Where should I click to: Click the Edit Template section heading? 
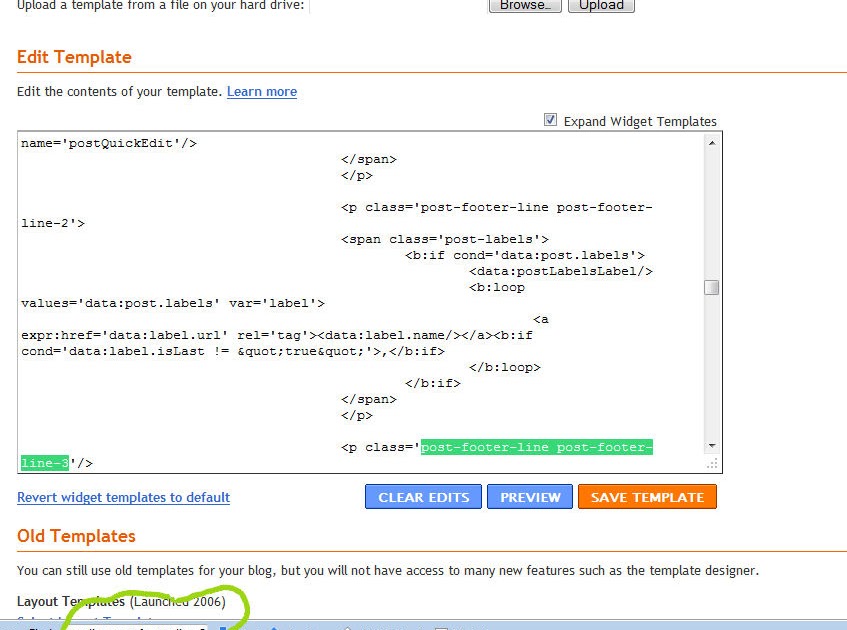click(74, 57)
